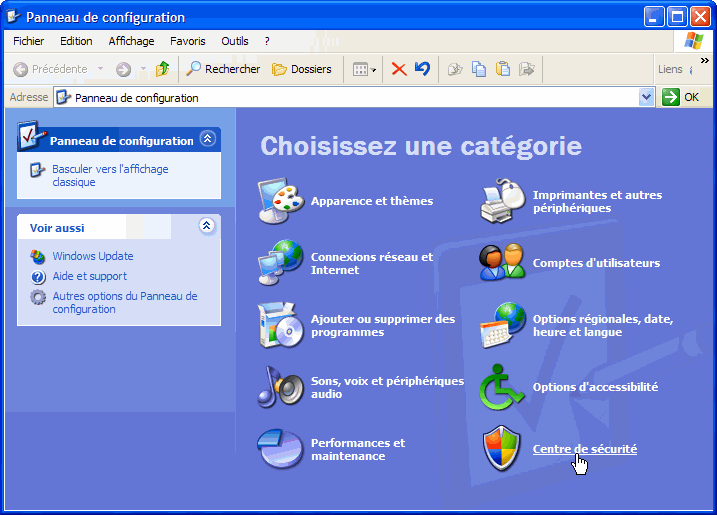Open the Windows Update link
The image size is (717, 515).
[93, 256]
